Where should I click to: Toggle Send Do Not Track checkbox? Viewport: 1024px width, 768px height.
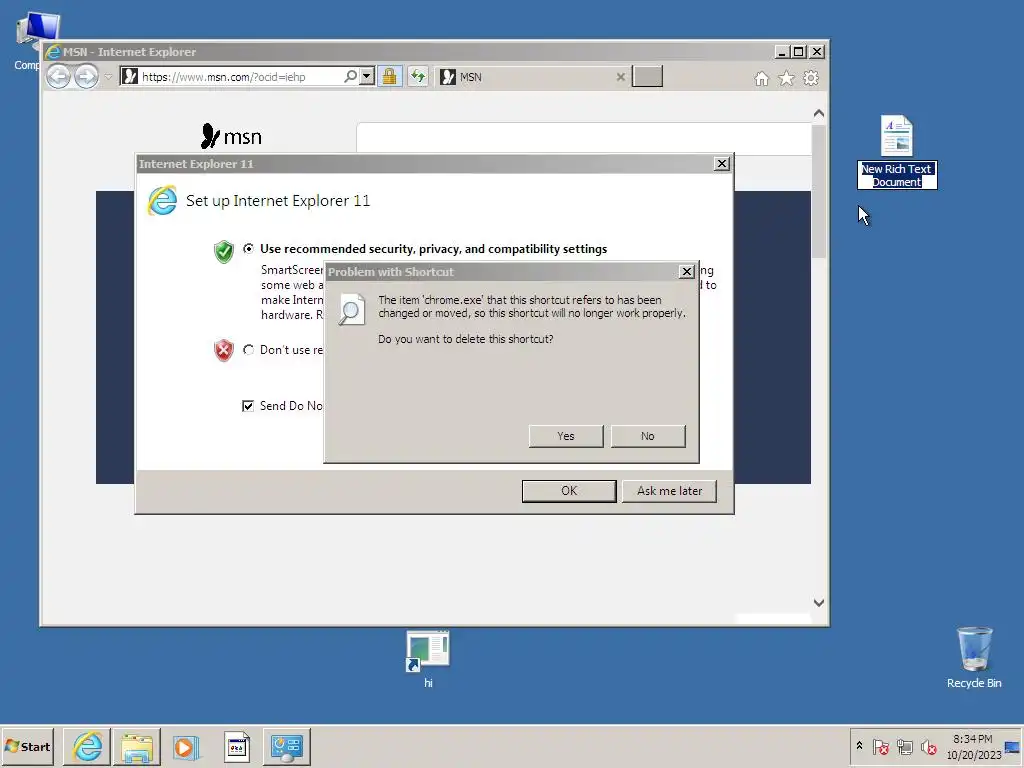coord(248,406)
